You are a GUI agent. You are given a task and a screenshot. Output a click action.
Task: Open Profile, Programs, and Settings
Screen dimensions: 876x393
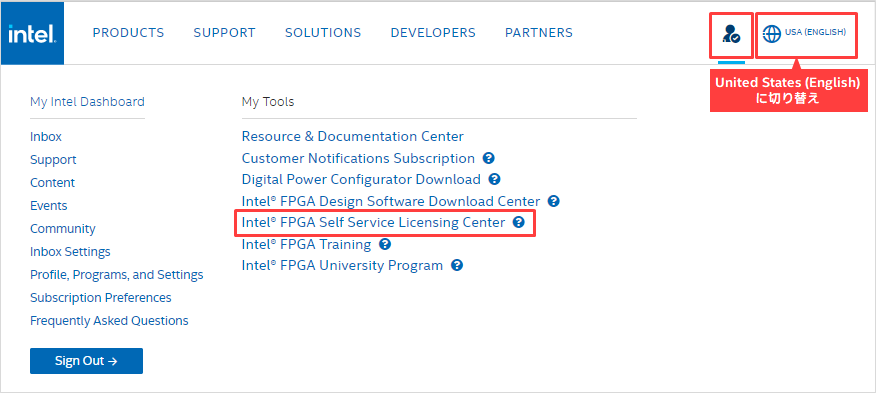117,275
